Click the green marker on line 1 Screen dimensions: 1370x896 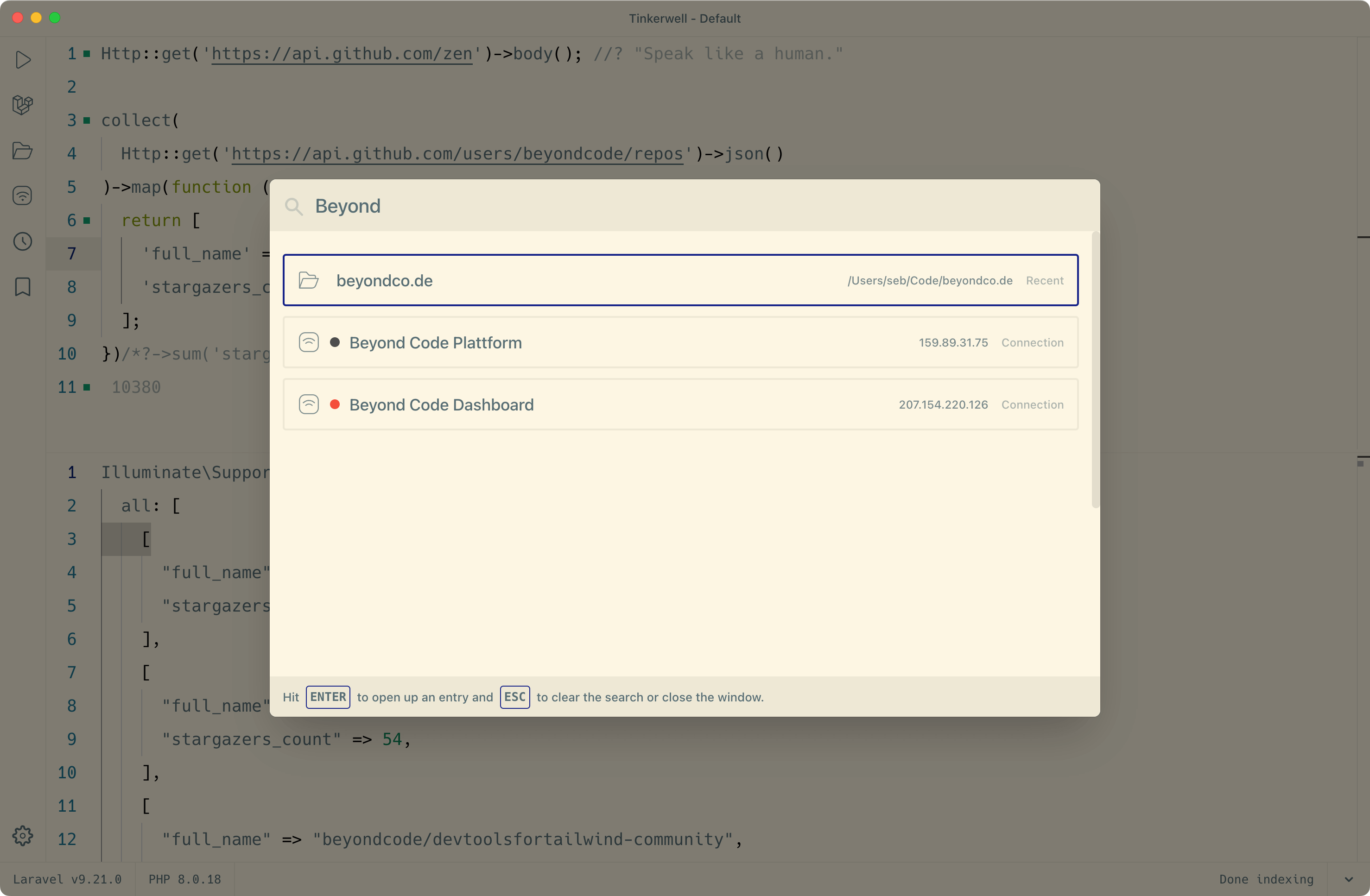pyautogui.click(x=87, y=54)
